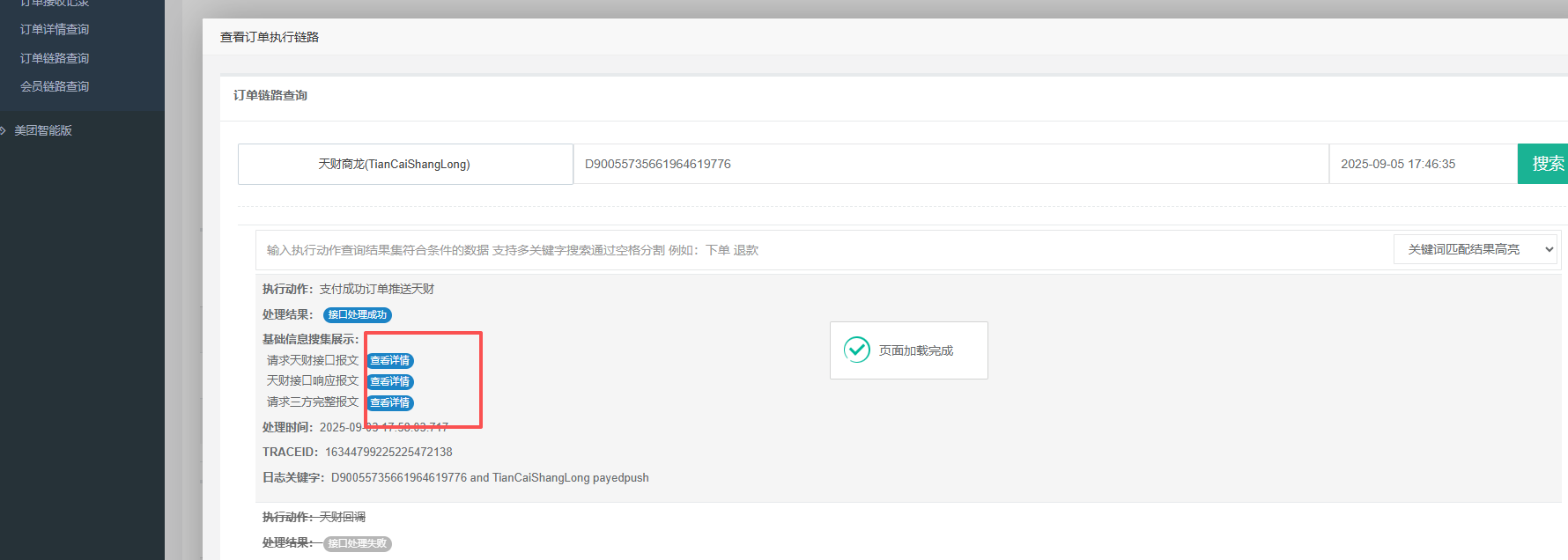Screen dimensions: 1568x560
Task: Click the 接口处理成功 status badge
Action: click(357, 315)
